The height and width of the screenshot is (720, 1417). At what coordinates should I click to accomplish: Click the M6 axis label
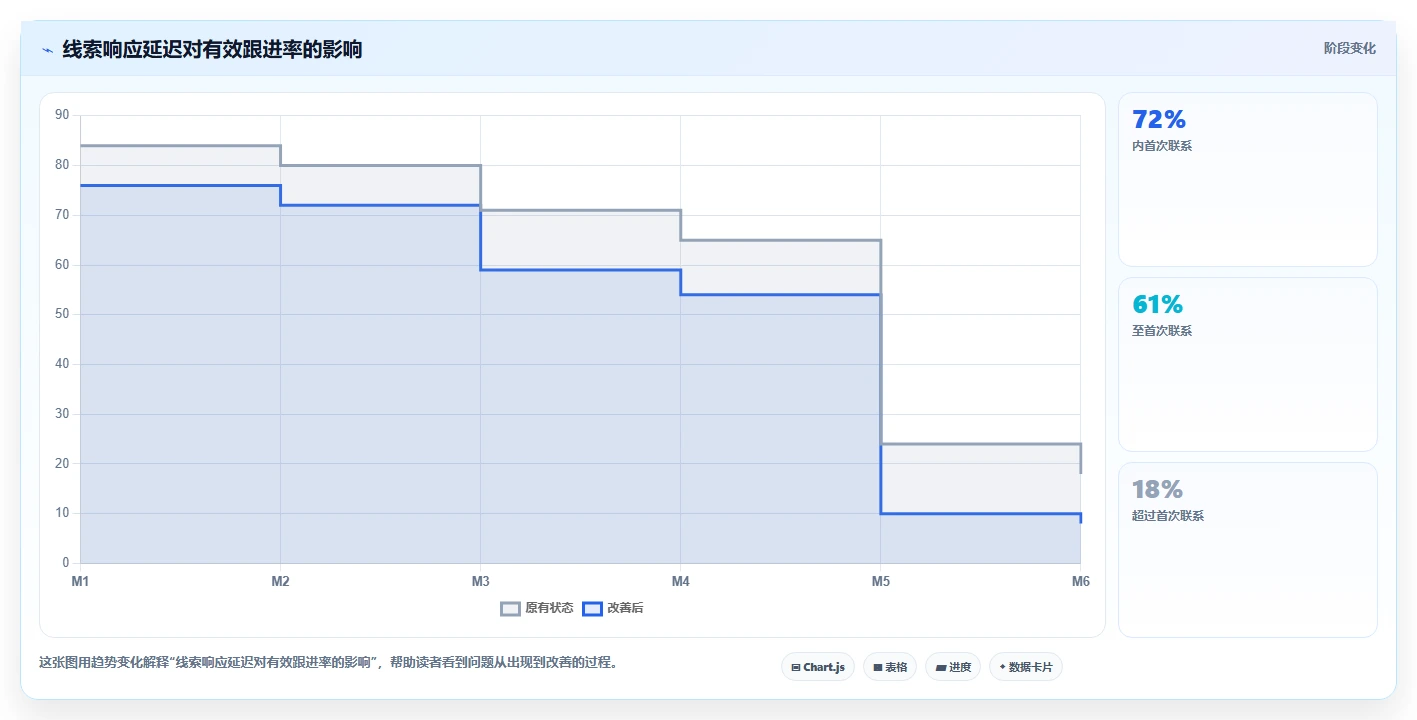pos(1080,581)
